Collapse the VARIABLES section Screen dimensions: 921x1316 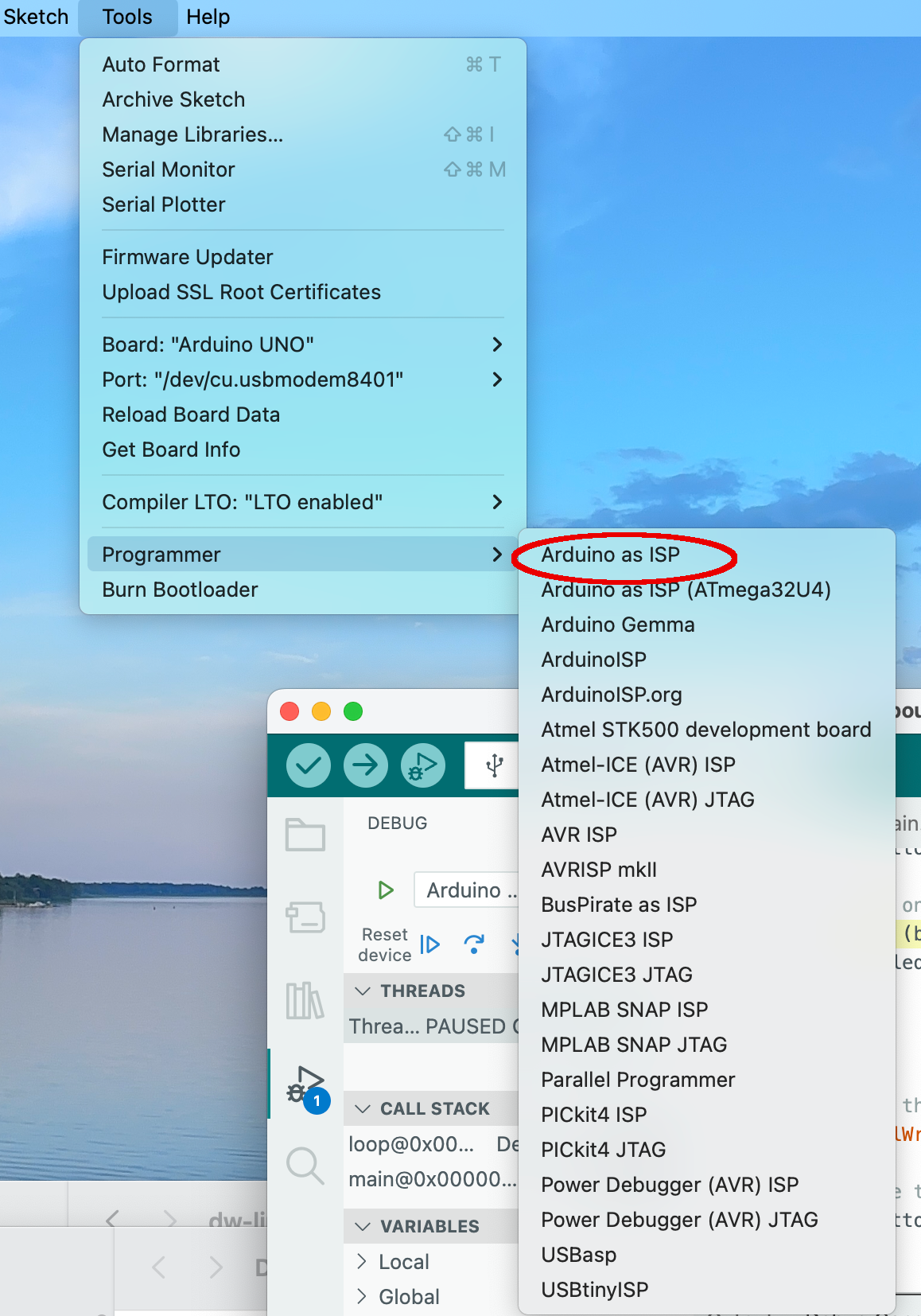click(x=431, y=1226)
